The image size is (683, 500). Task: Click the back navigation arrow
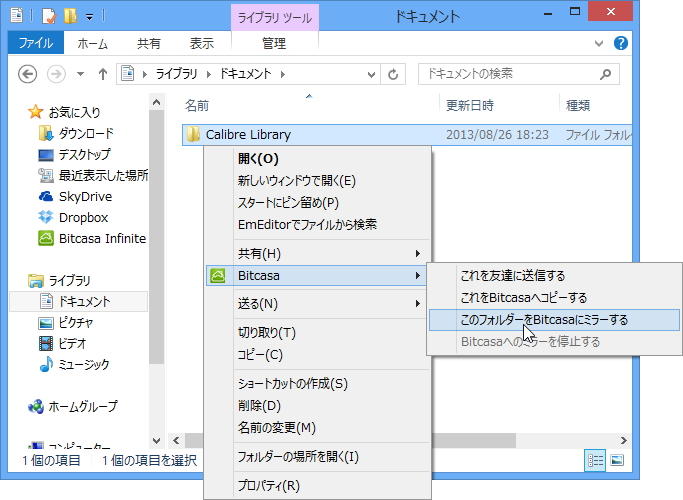27,74
